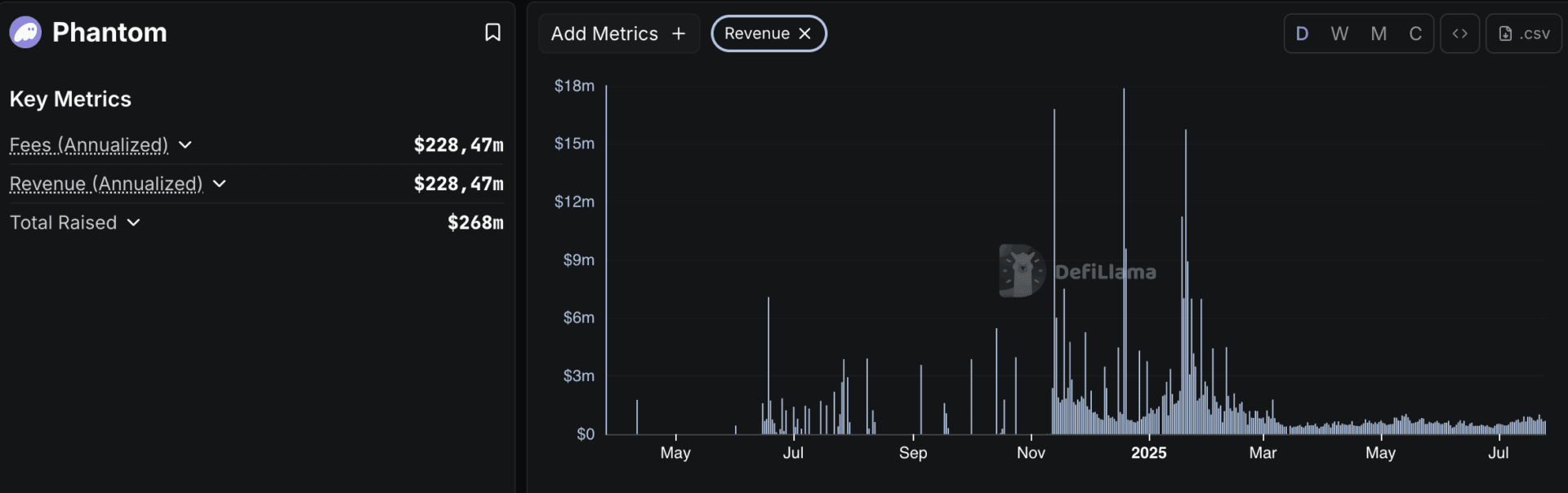Expand the Fees (Annualized) details

185,145
